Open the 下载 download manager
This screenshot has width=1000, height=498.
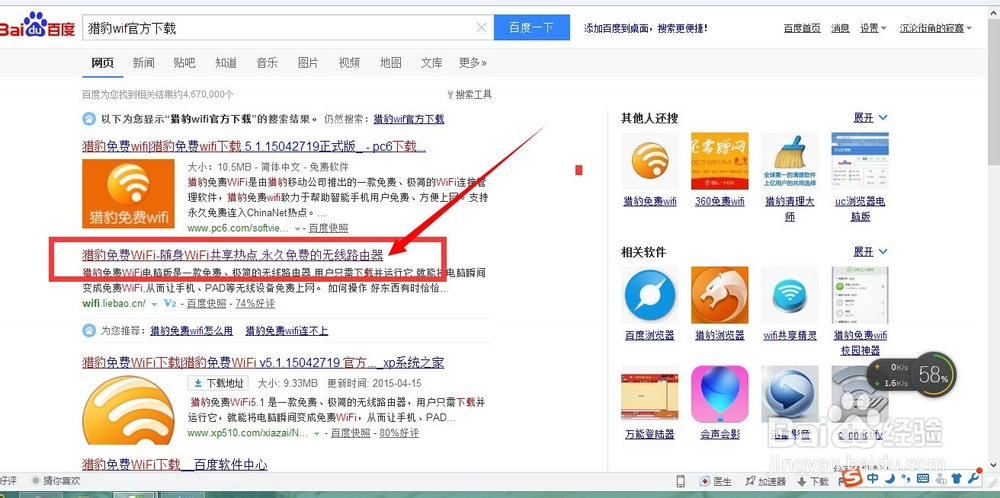pos(812,481)
